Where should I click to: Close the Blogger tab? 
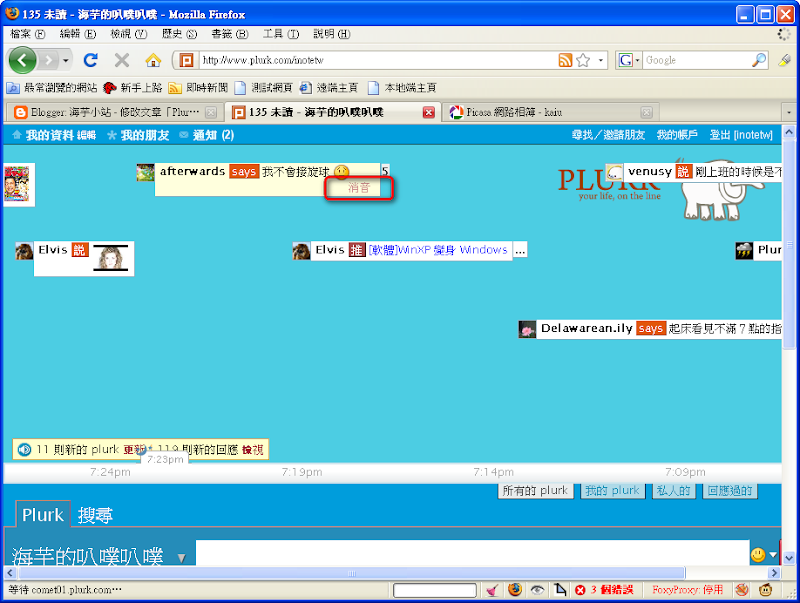pos(211,112)
